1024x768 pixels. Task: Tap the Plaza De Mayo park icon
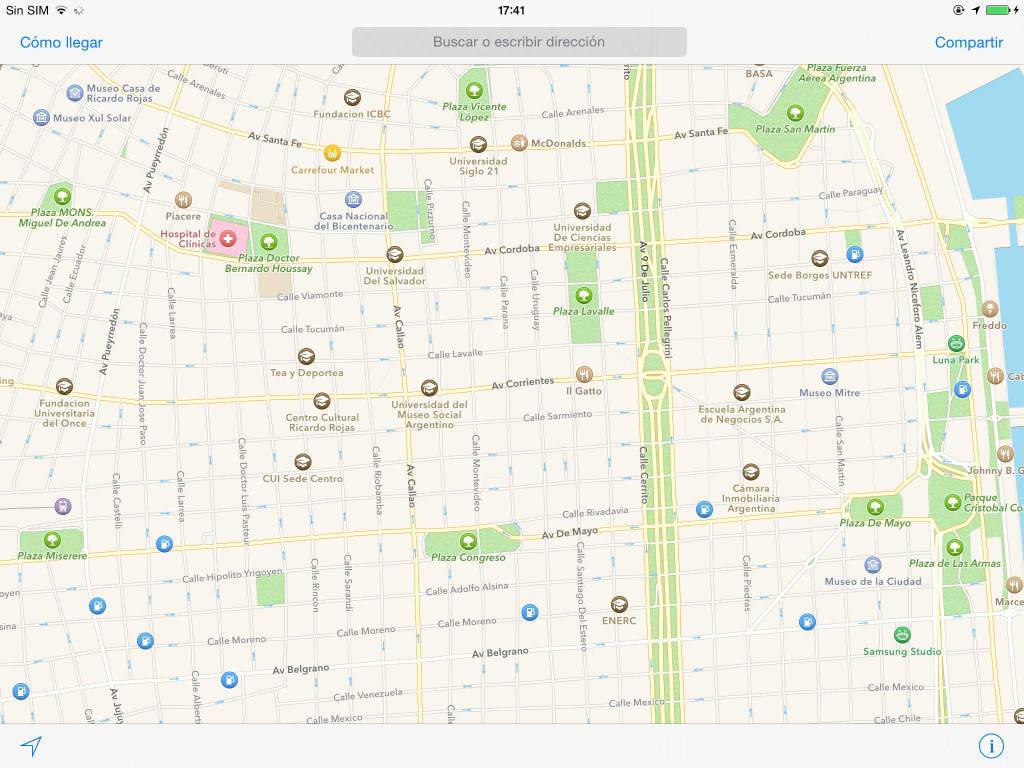coord(875,506)
